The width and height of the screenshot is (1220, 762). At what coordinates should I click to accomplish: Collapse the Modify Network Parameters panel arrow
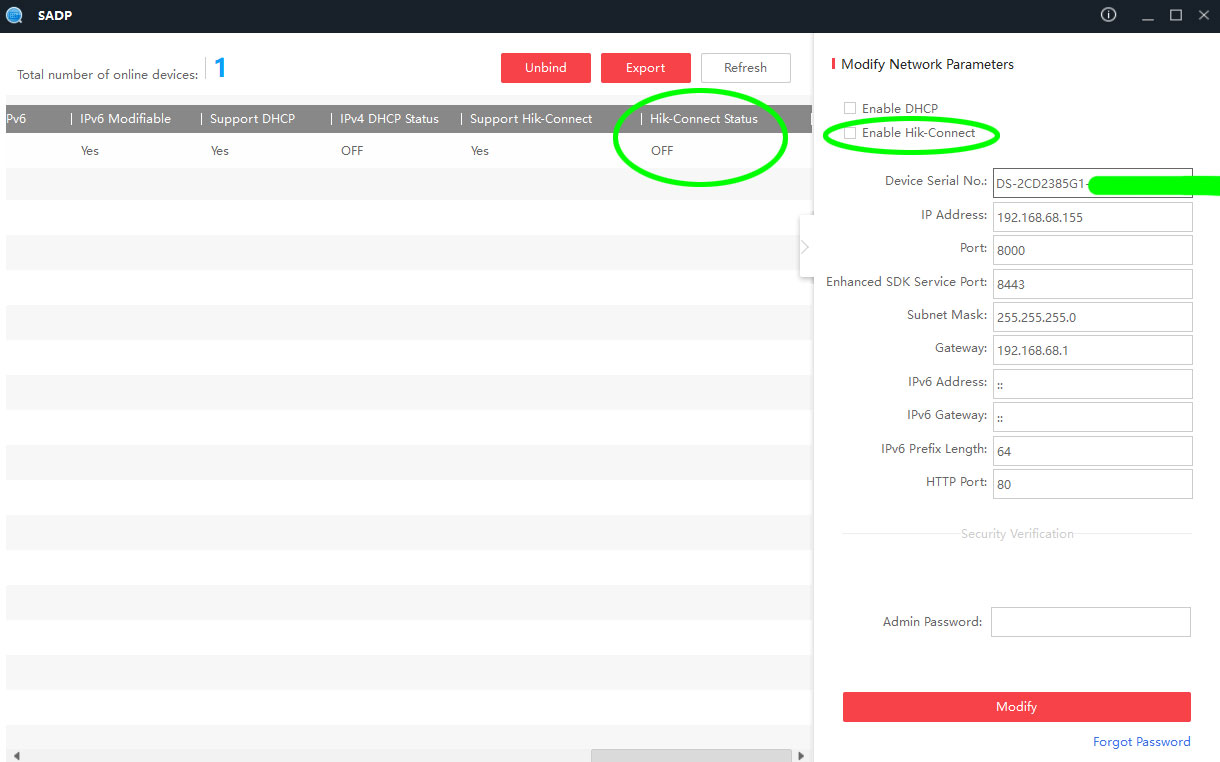(805, 247)
